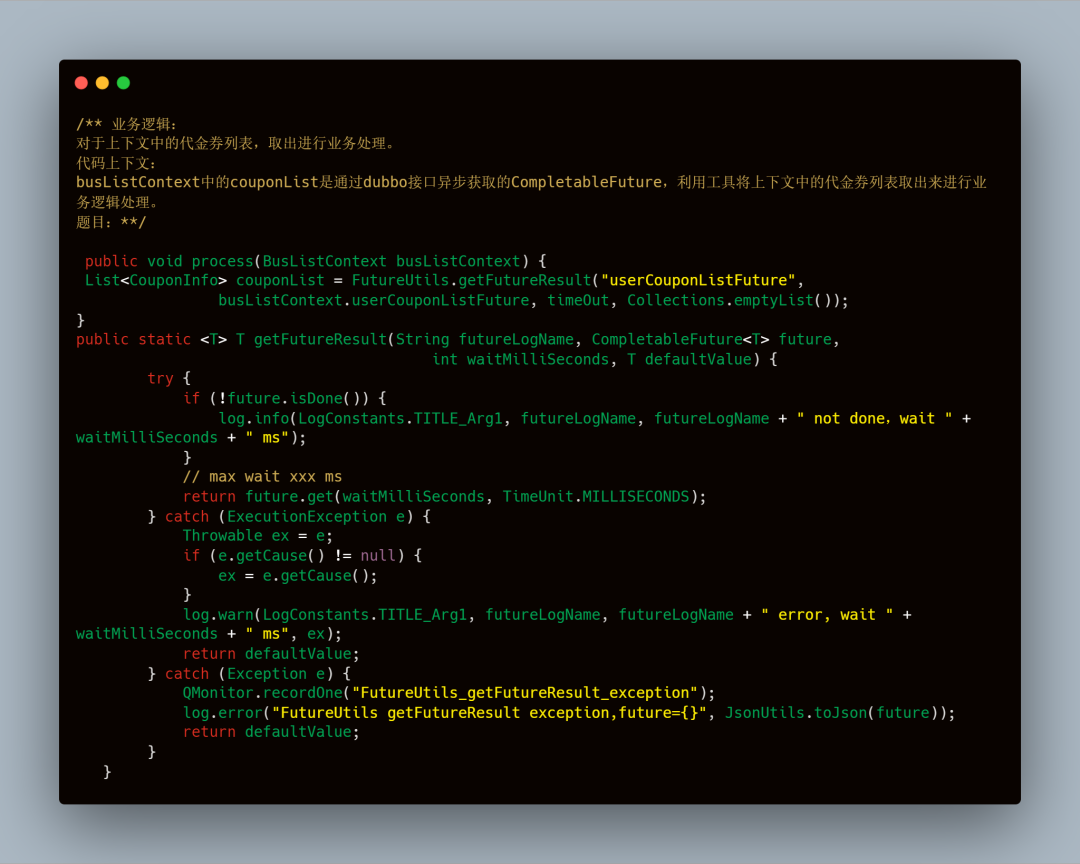
Task: Click the 'ex = e.getCause();' assignment
Action: pyautogui.click(x=298, y=575)
